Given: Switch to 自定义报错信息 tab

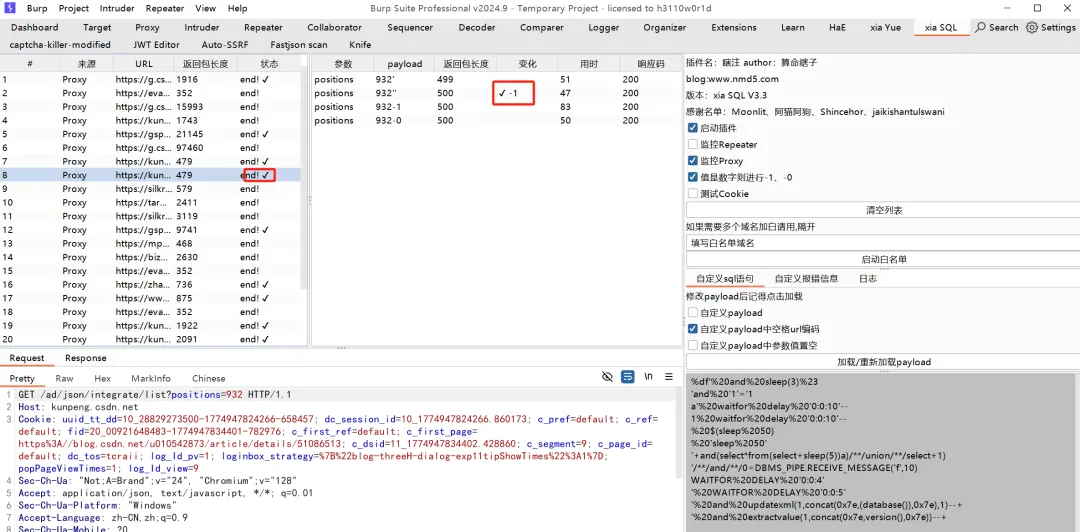Looking at the screenshot, I should 806,279.
